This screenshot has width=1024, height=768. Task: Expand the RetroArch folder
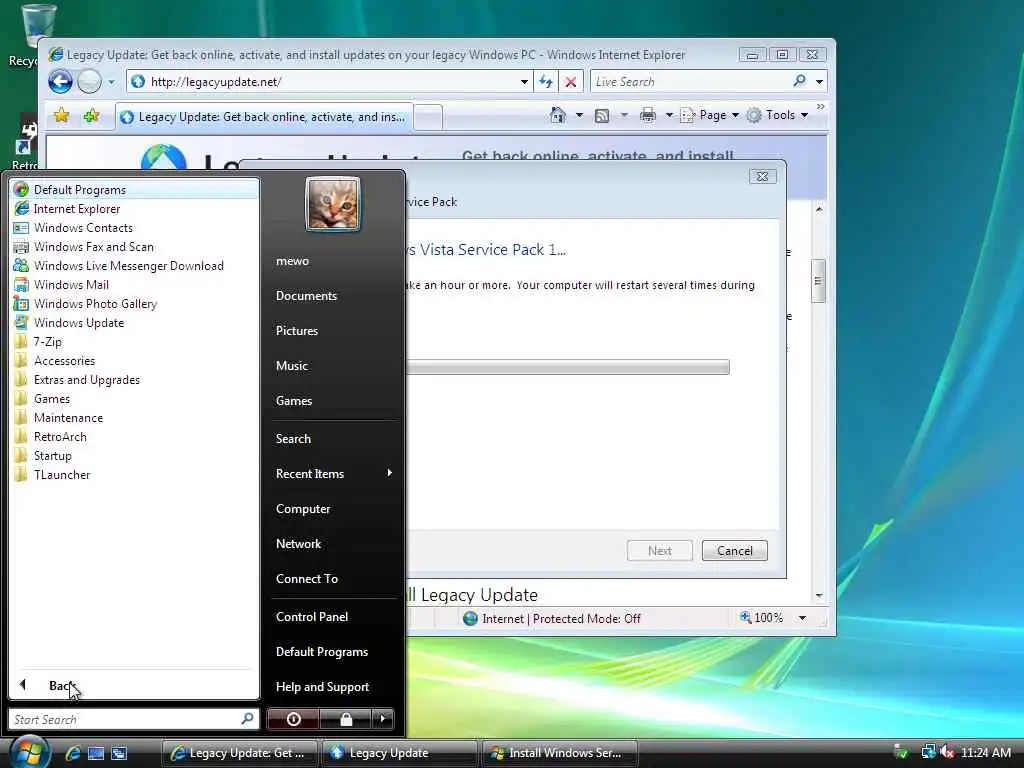click(135, 436)
